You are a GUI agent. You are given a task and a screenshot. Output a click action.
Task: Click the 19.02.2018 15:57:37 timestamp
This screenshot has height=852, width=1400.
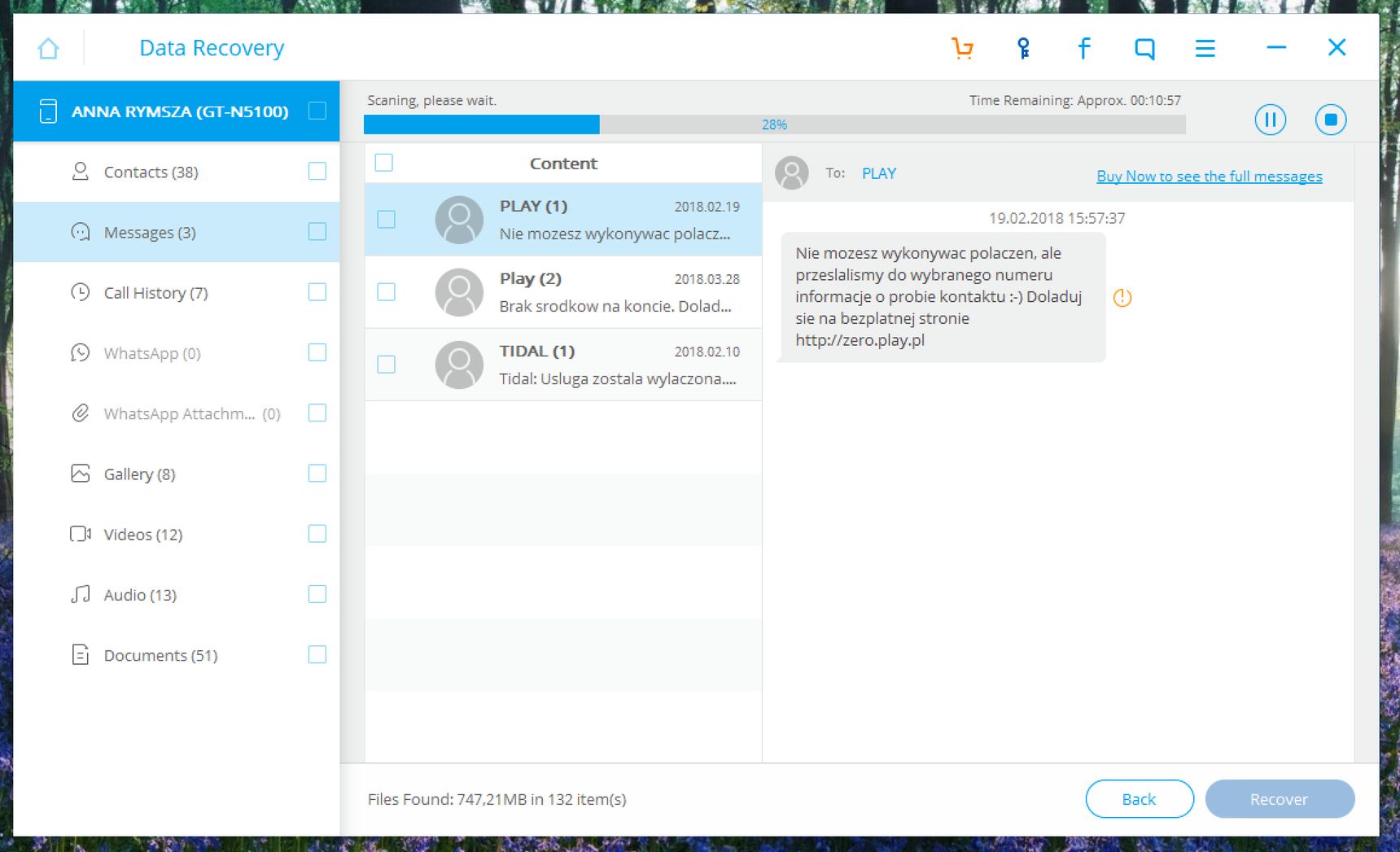coord(1057,218)
